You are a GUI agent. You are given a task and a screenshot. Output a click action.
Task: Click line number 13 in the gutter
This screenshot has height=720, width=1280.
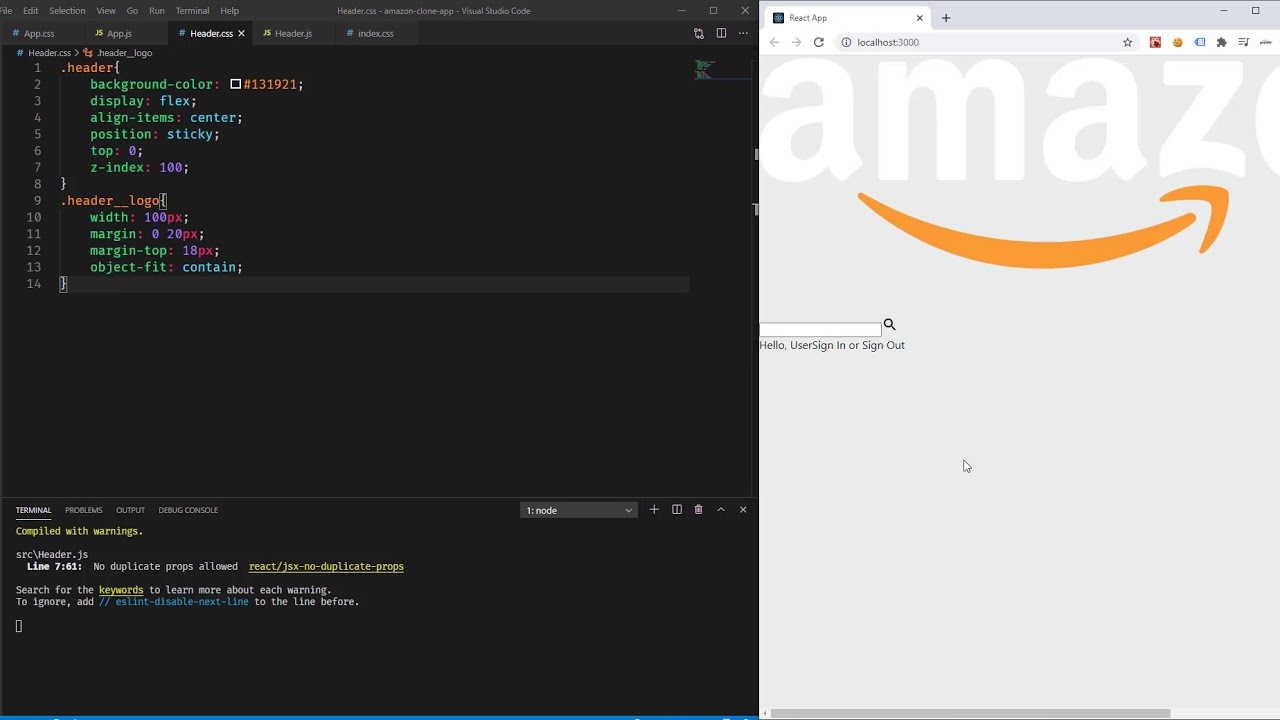coord(34,267)
